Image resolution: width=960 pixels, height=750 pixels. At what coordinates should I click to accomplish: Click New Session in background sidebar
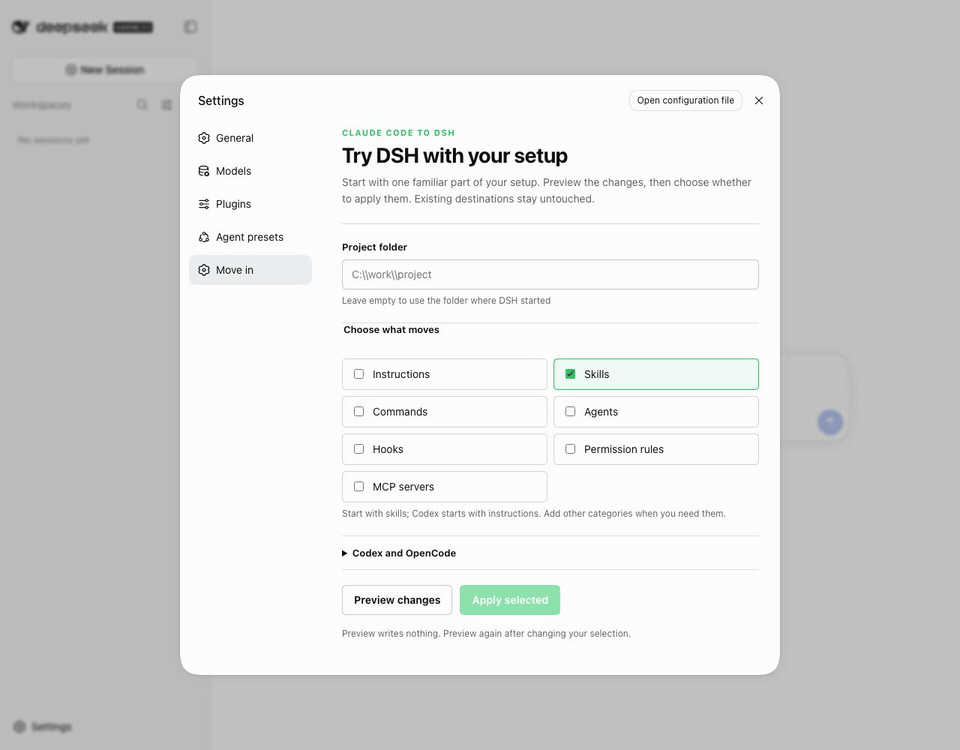pos(105,70)
